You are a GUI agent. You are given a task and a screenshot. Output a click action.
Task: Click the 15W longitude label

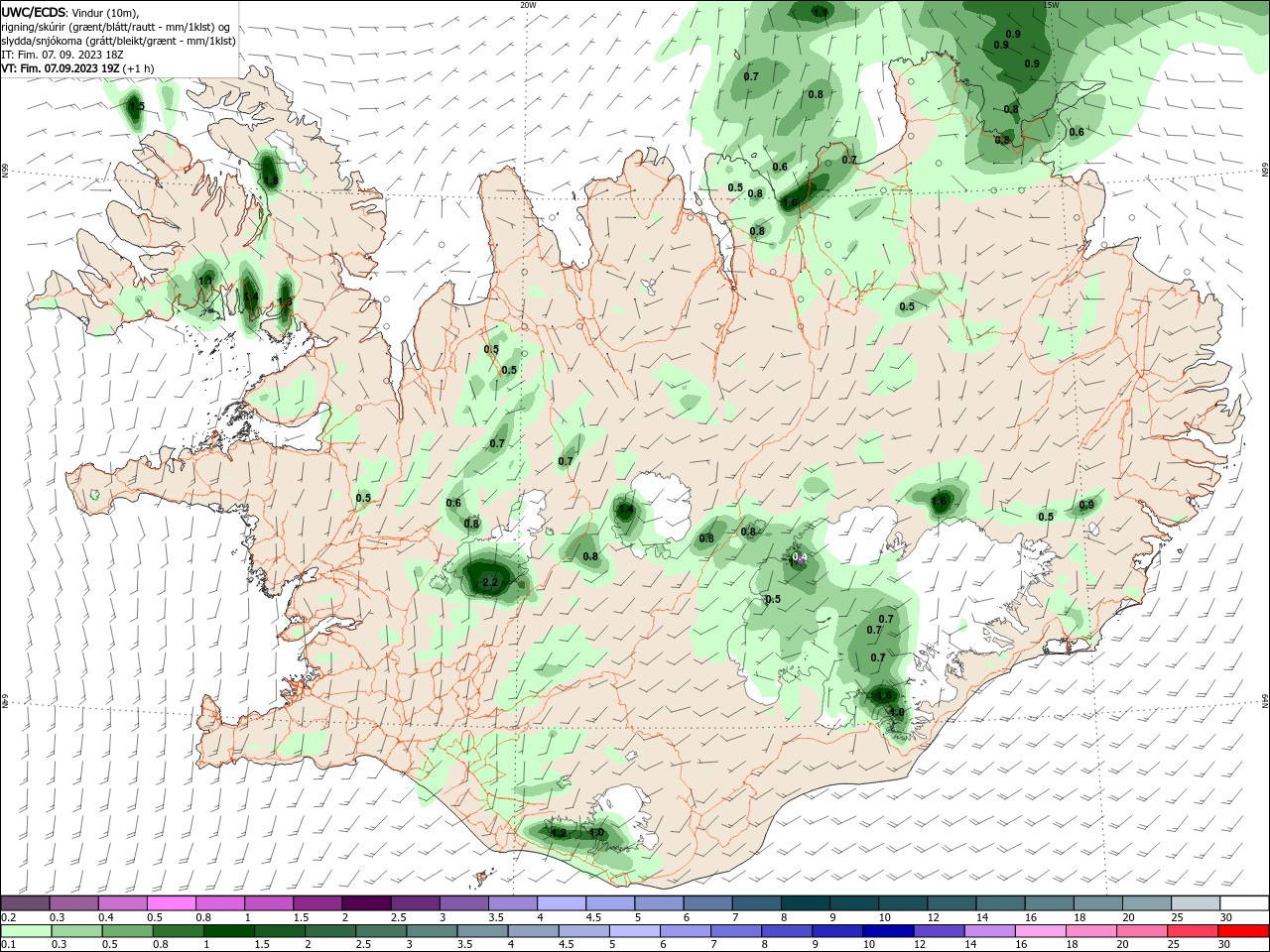(1051, 5)
